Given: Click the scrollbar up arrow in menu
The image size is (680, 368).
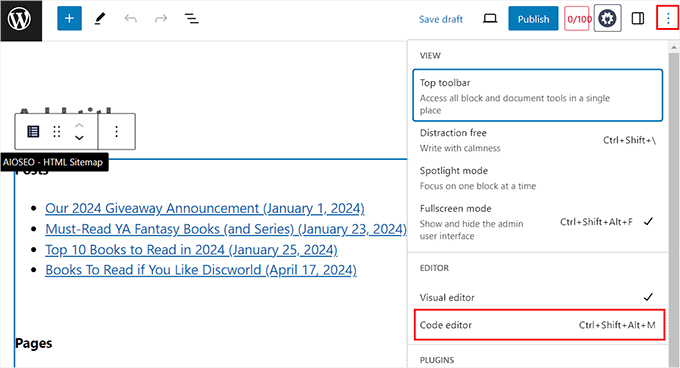Looking at the screenshot, I should [673, 47].
